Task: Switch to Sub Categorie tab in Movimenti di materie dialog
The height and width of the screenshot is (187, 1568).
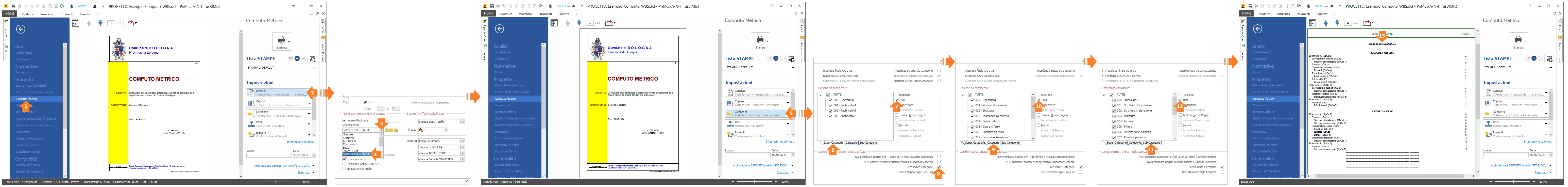Action: 1009,143
